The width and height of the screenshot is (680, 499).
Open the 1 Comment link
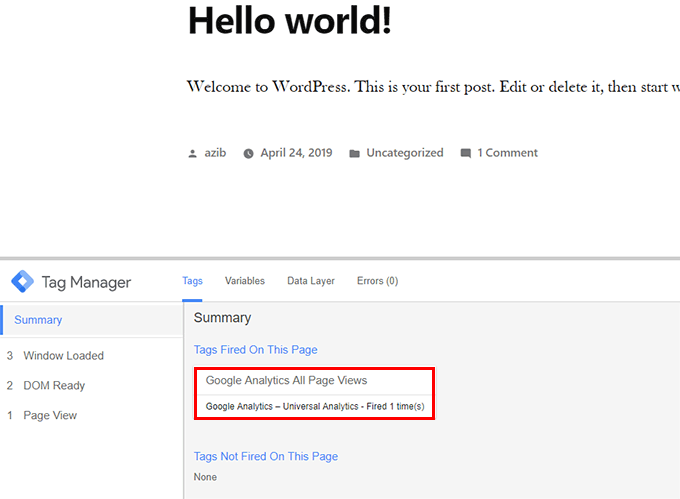coord(507,153)
